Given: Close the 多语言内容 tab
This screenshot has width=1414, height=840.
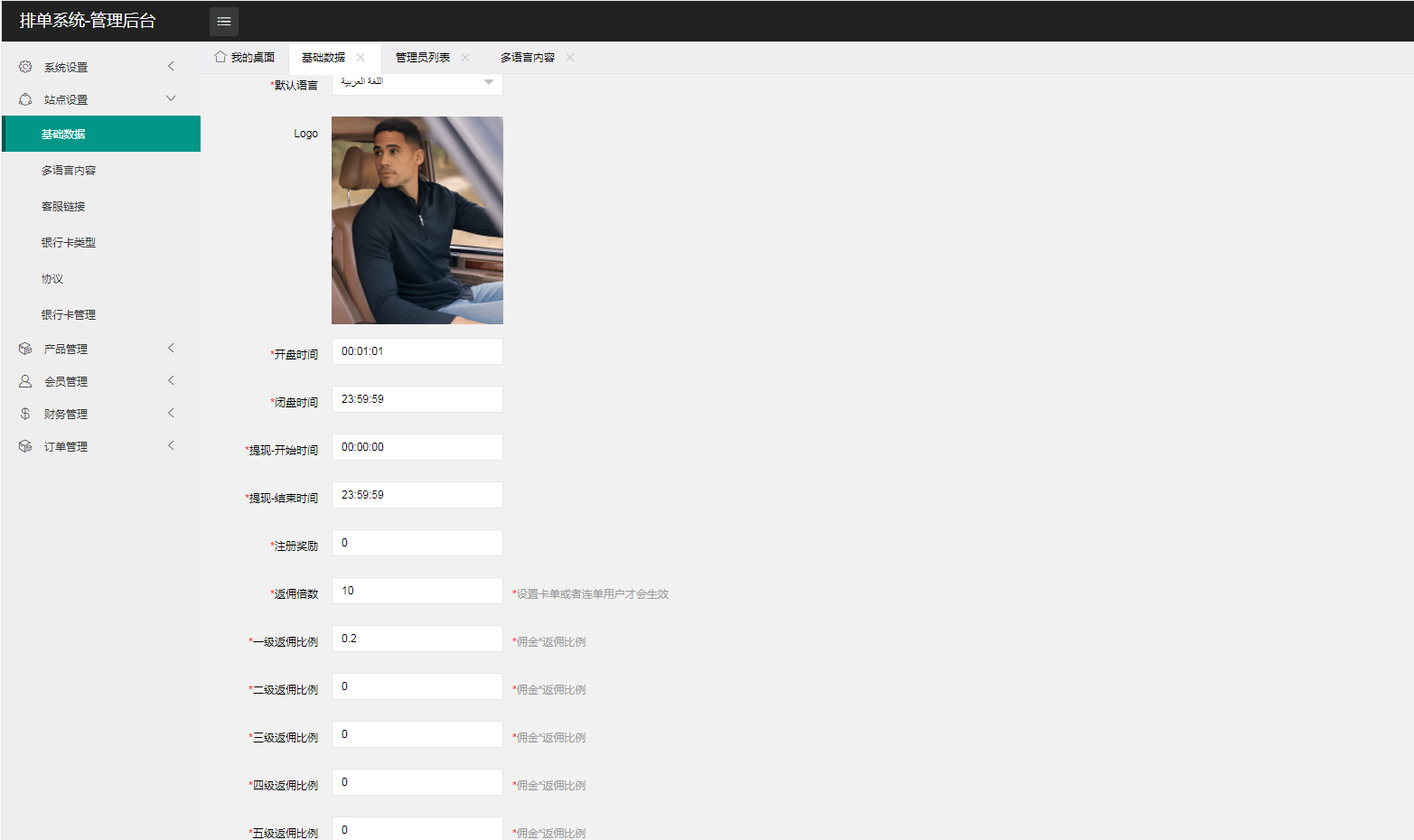Looking at the screenshot, I should click(x=570, y=57).
